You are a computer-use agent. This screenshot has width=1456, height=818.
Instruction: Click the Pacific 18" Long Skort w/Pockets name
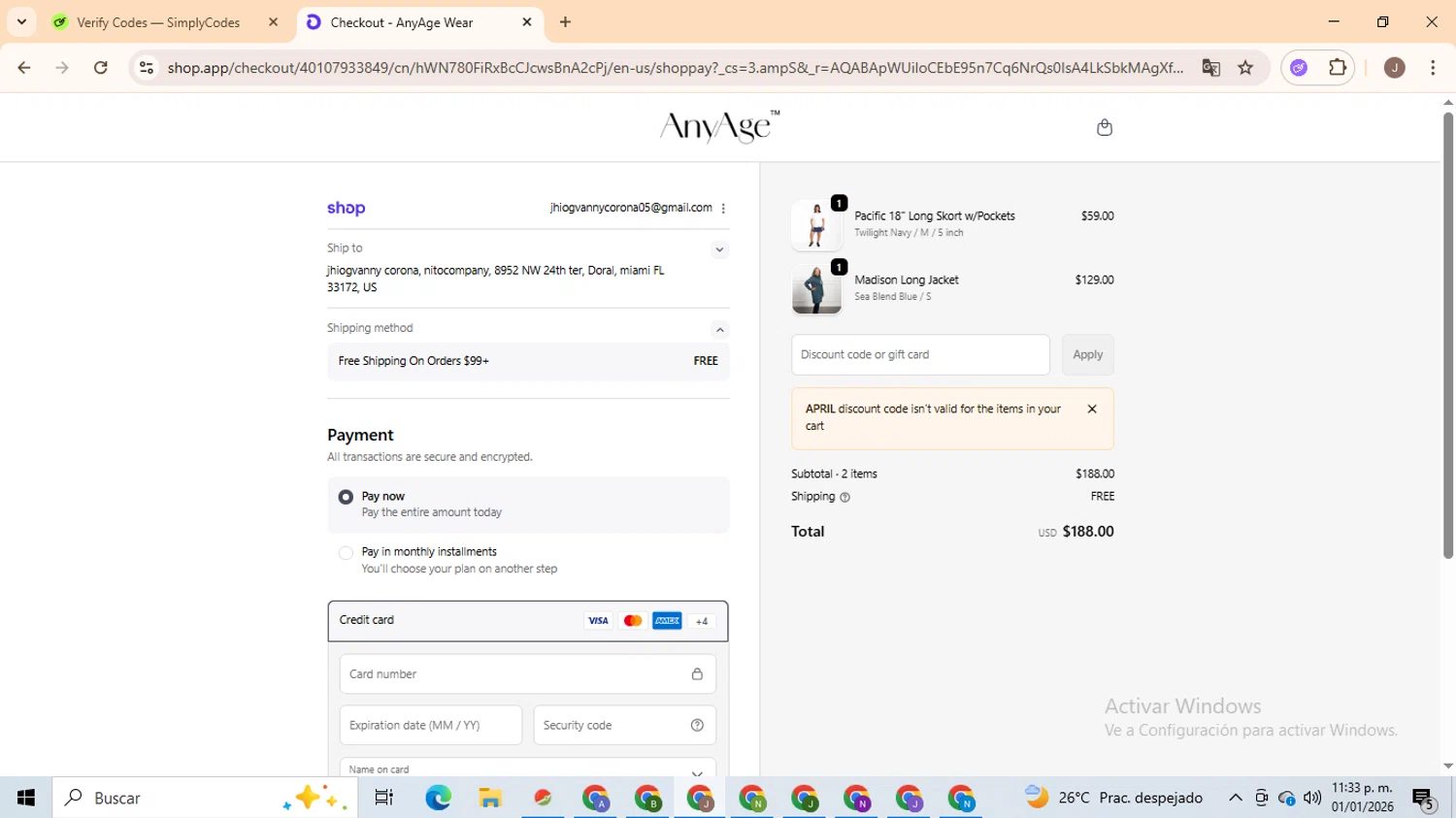[935, 216]
